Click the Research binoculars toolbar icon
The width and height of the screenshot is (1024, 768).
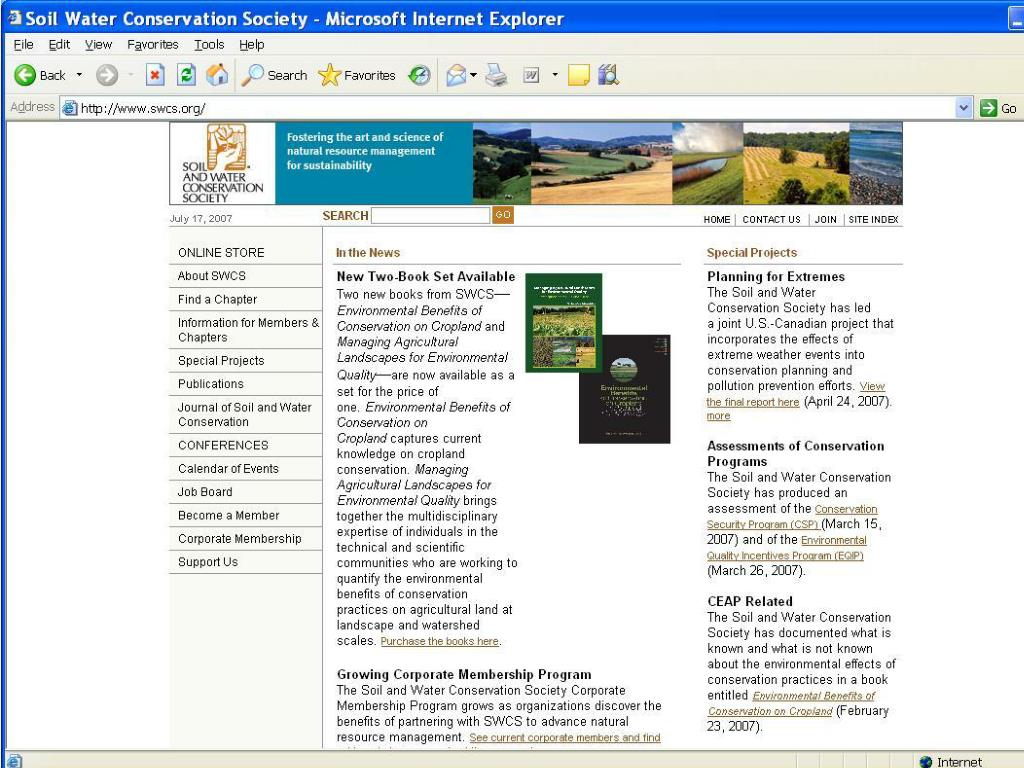pos(608,75)
